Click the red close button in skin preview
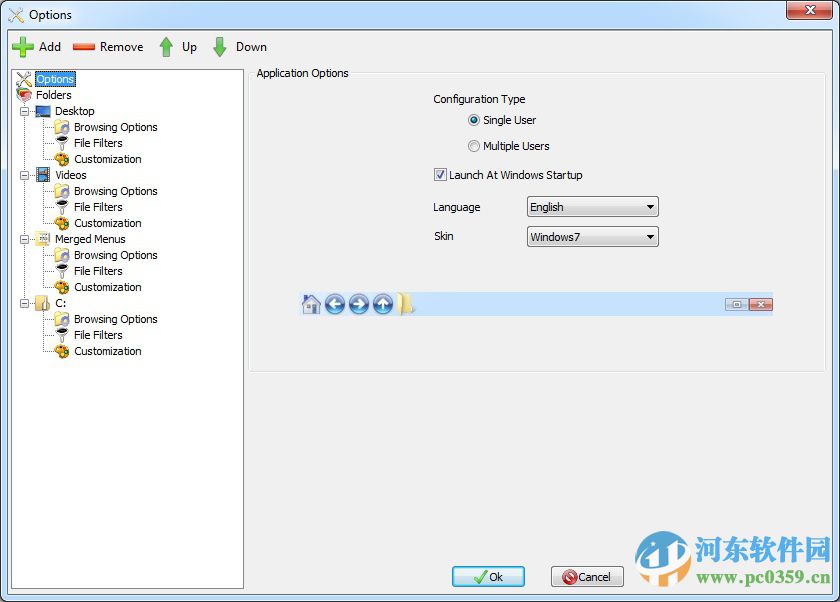The height and width of the screenshot is (602, 840). tap(761, 305)
